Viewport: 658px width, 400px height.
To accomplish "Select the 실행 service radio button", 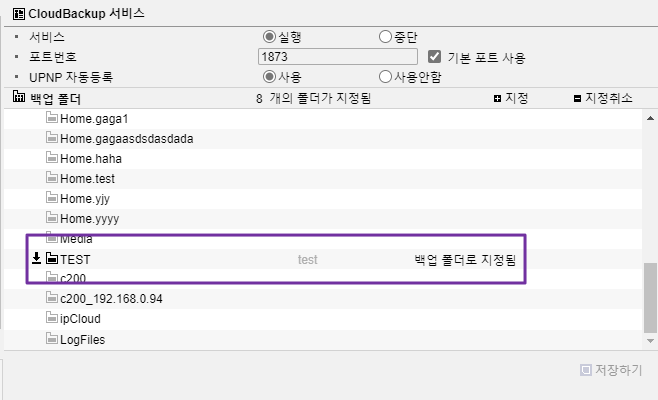I will (x=269, y=37).
